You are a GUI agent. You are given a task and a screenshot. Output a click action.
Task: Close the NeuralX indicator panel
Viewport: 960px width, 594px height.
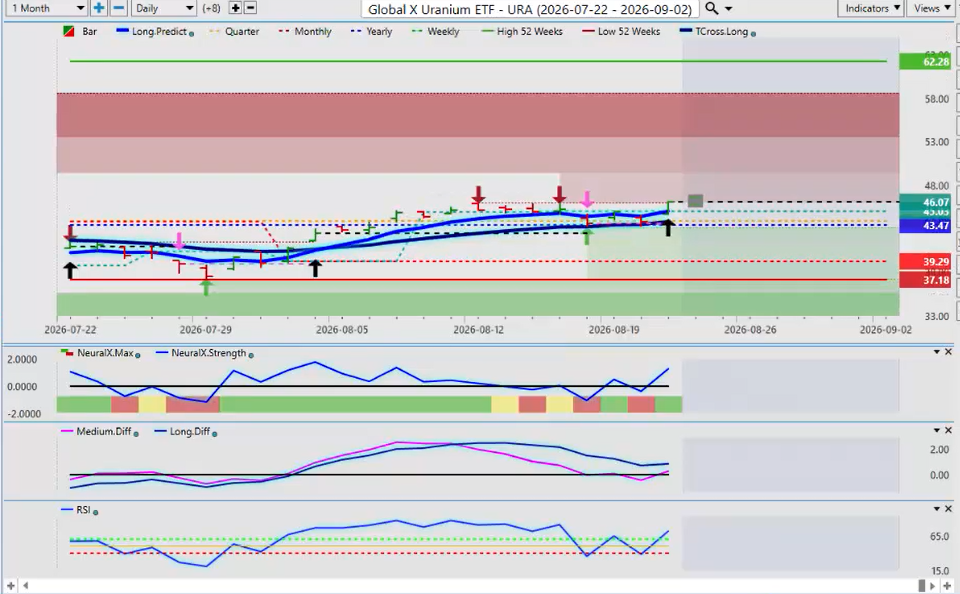[948, 352]
